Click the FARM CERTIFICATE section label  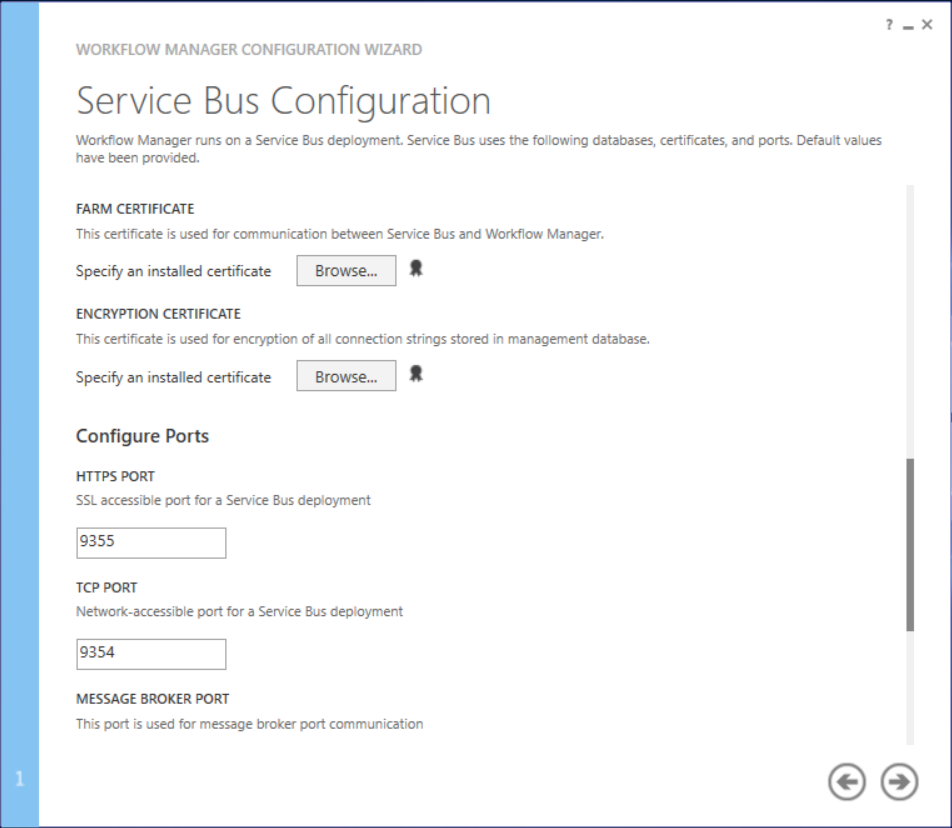click(135, 209)
